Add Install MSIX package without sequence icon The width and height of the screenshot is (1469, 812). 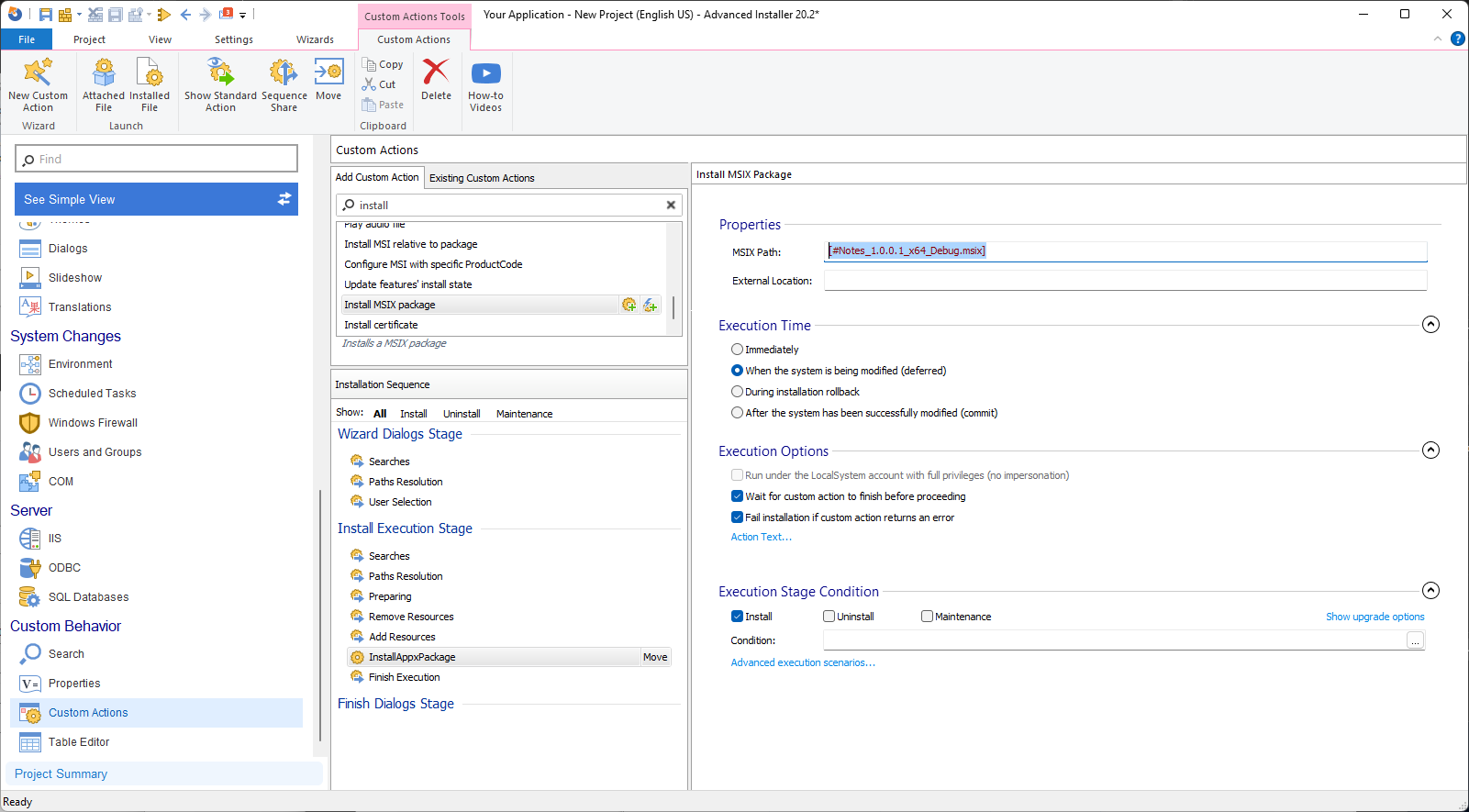click(650, 305)
